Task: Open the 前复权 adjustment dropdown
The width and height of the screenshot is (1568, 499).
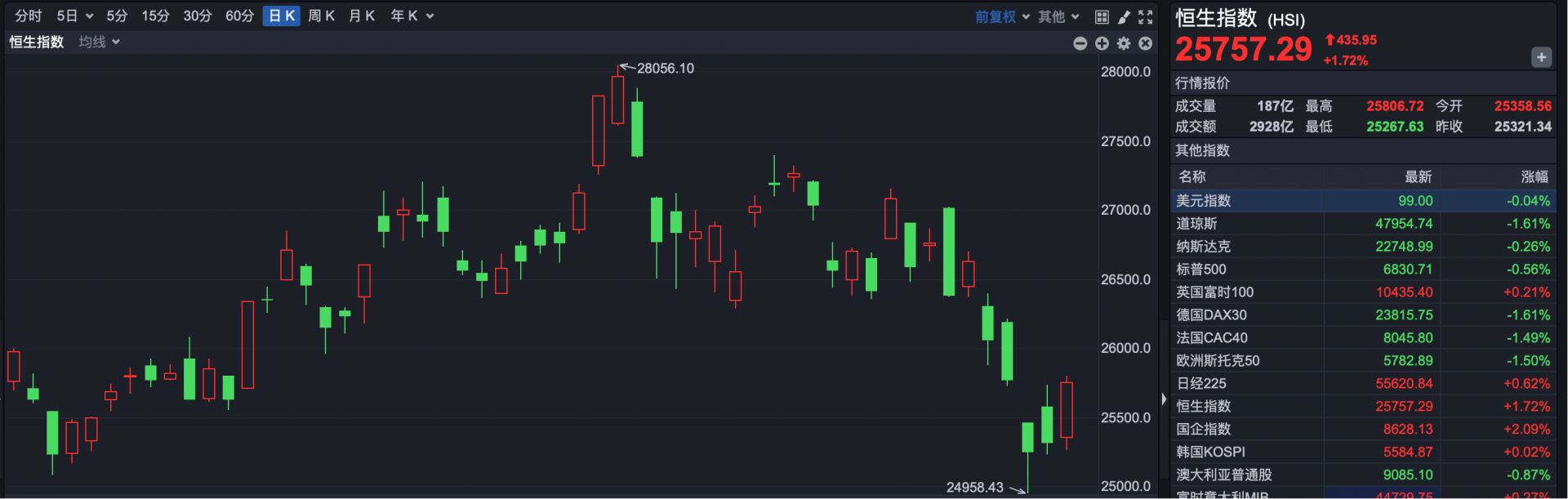Action: click(1002, 16)
